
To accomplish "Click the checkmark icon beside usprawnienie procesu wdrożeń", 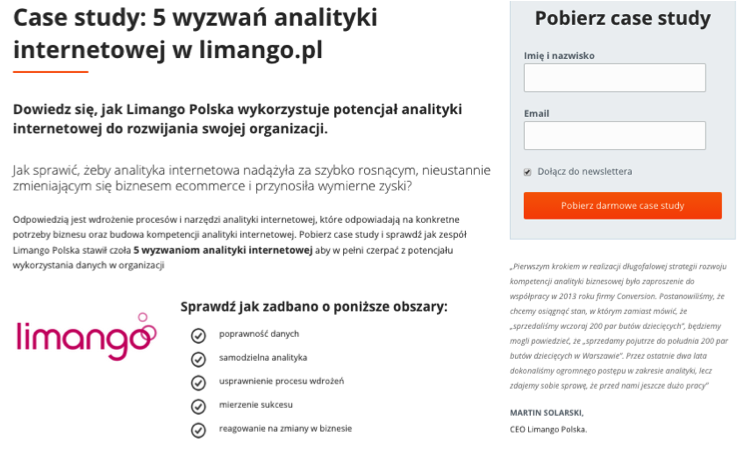I will [x=198, y=383].
